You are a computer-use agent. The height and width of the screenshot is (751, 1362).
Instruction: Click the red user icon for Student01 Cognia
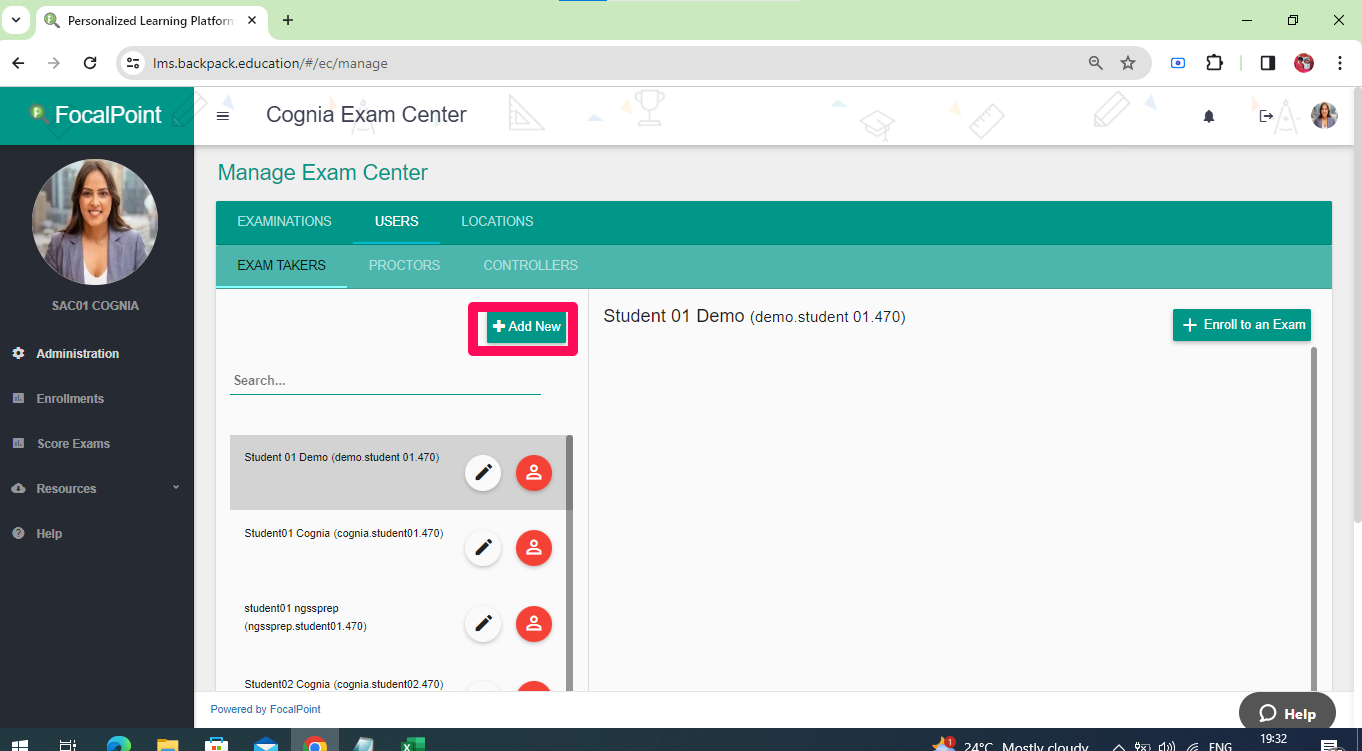534,548
